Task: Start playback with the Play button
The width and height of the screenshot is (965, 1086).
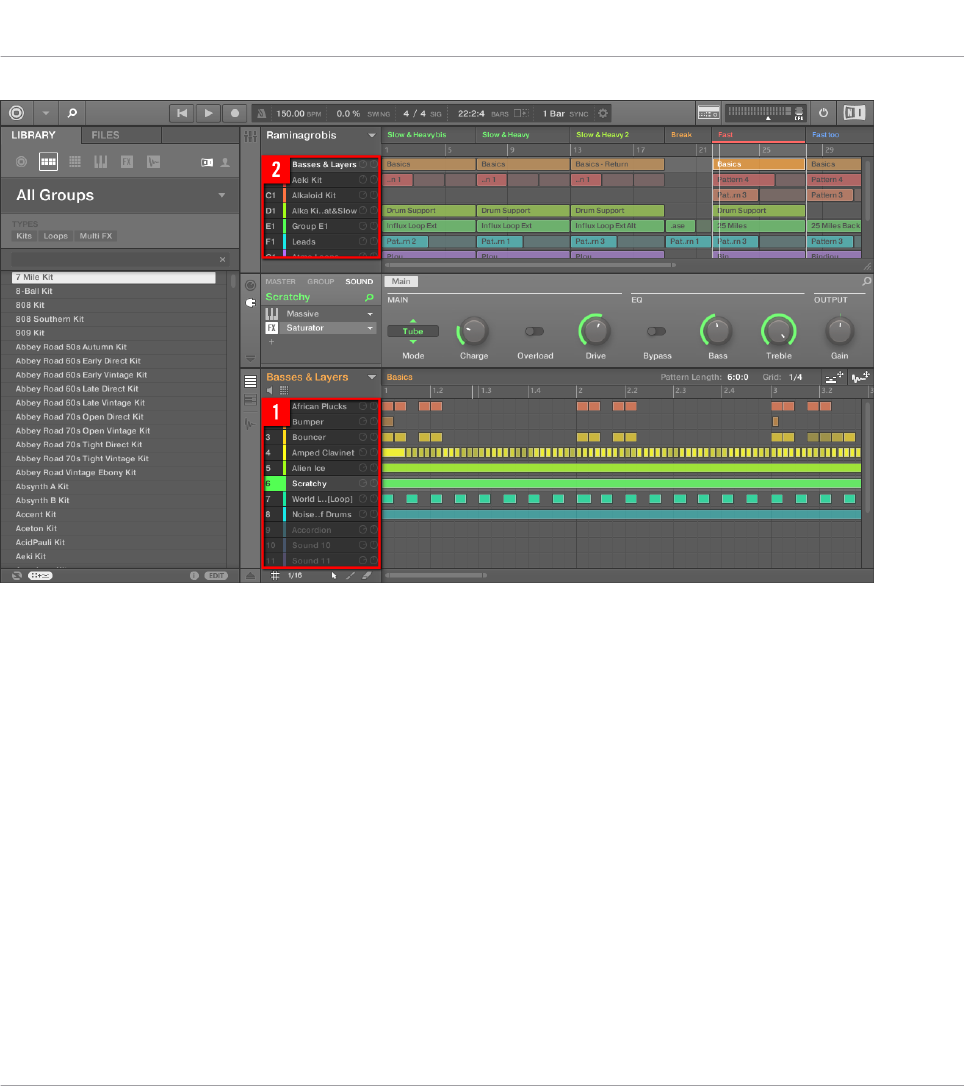Action: tap(208, 113)
